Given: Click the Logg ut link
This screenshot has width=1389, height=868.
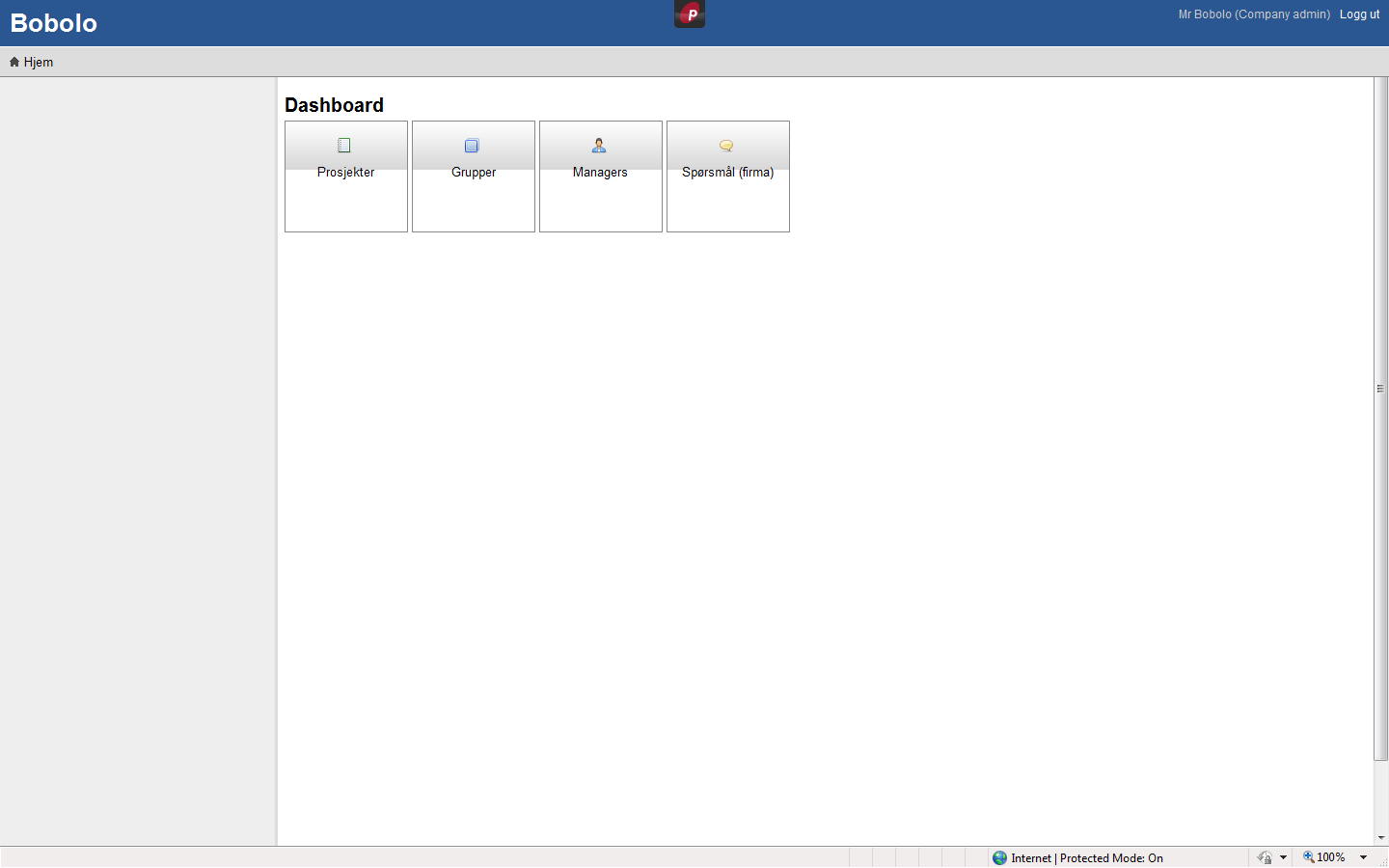Looking at the screenshot, I should point(1359,14).
